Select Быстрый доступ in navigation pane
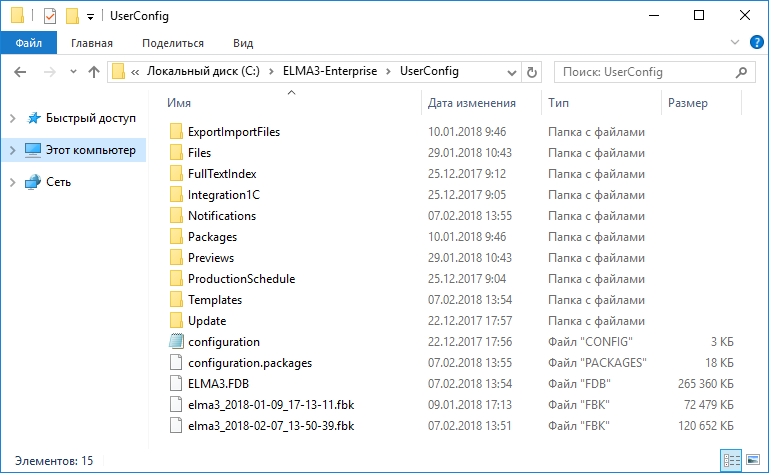The width and height of the screenshot is (769, 473). tap(91, 118)
